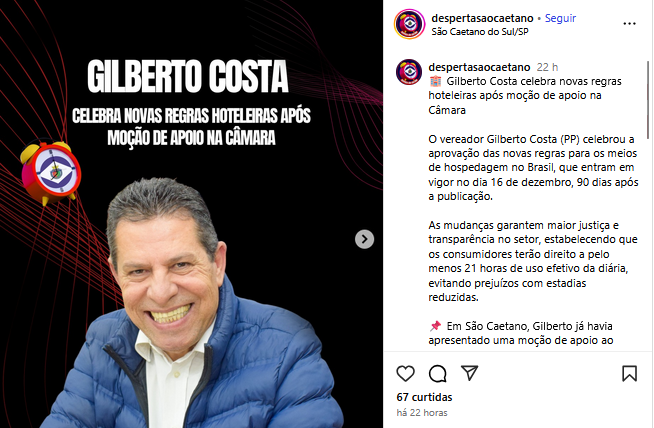Click caption scrollbar thumb
Viewport: 654px width, 428px height.
pyautogui.click(x=648, y=100)
